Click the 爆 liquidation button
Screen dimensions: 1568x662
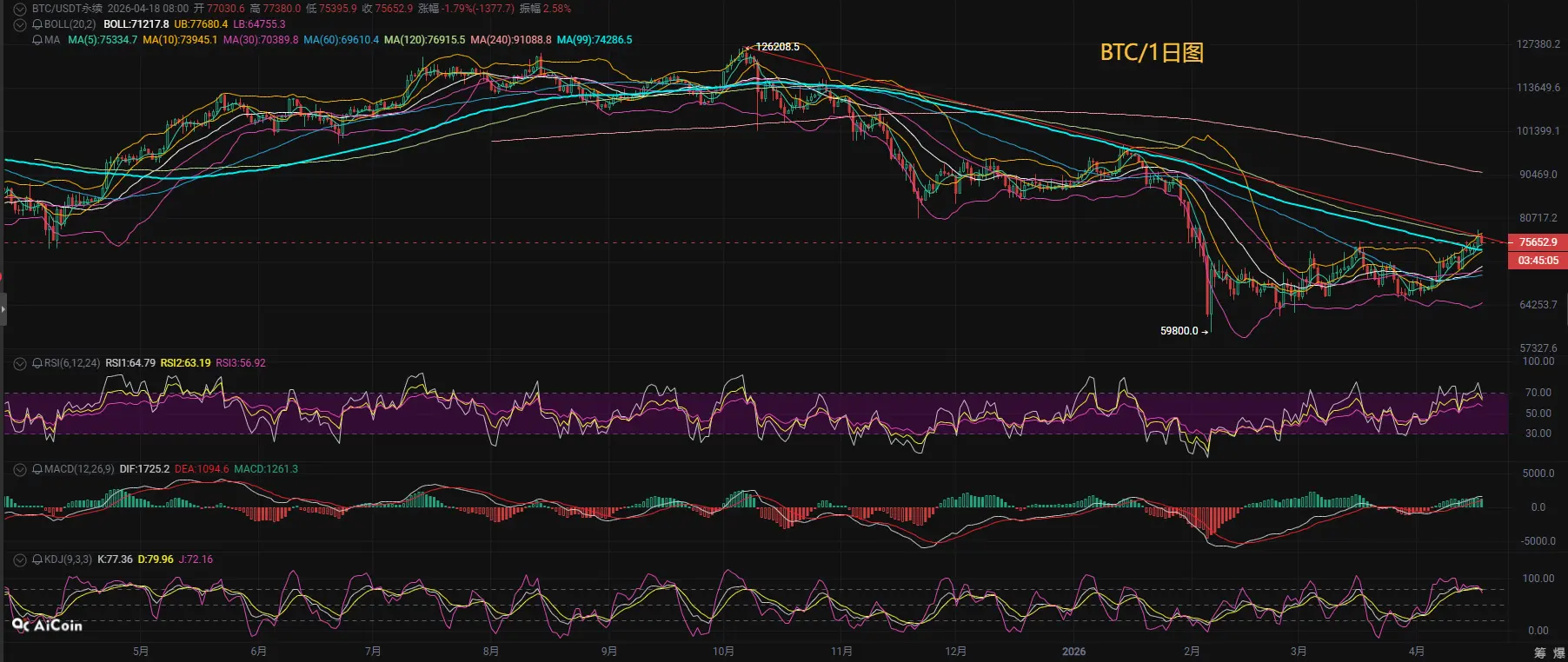[1558, 652]
